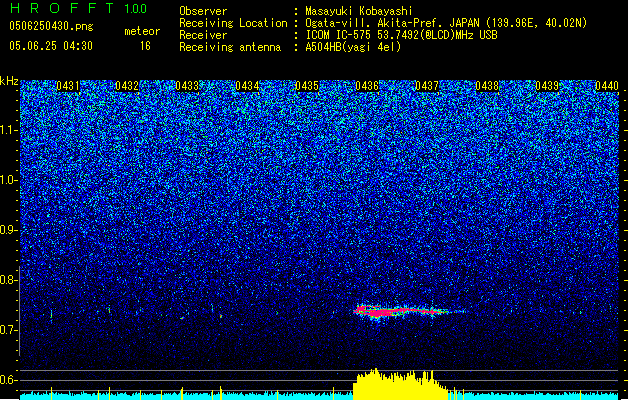Click the 0.9 kHz axis label
Viewport: 629px width, 400px height.
(9, 230)
